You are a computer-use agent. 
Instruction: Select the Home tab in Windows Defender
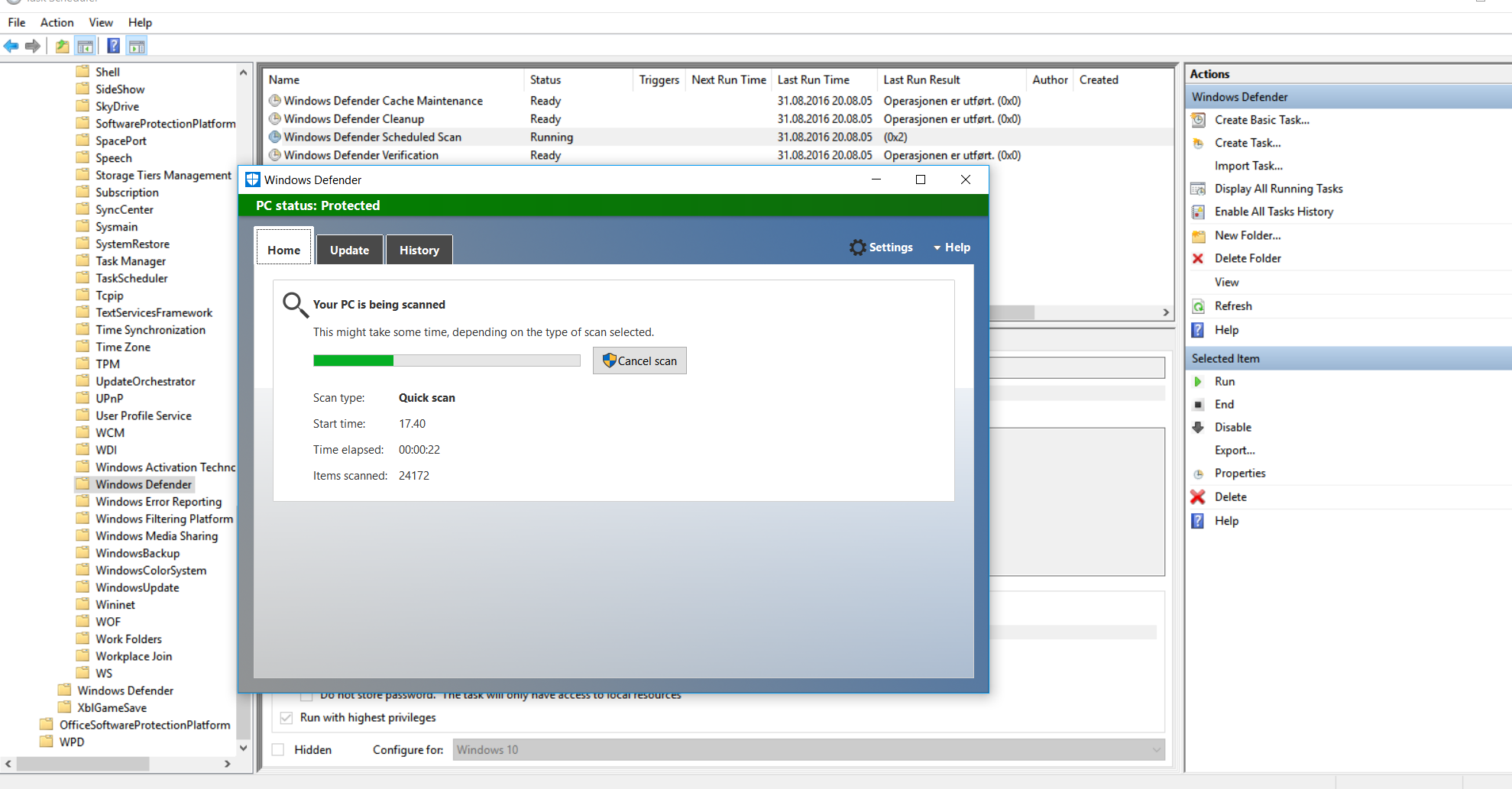284,247
